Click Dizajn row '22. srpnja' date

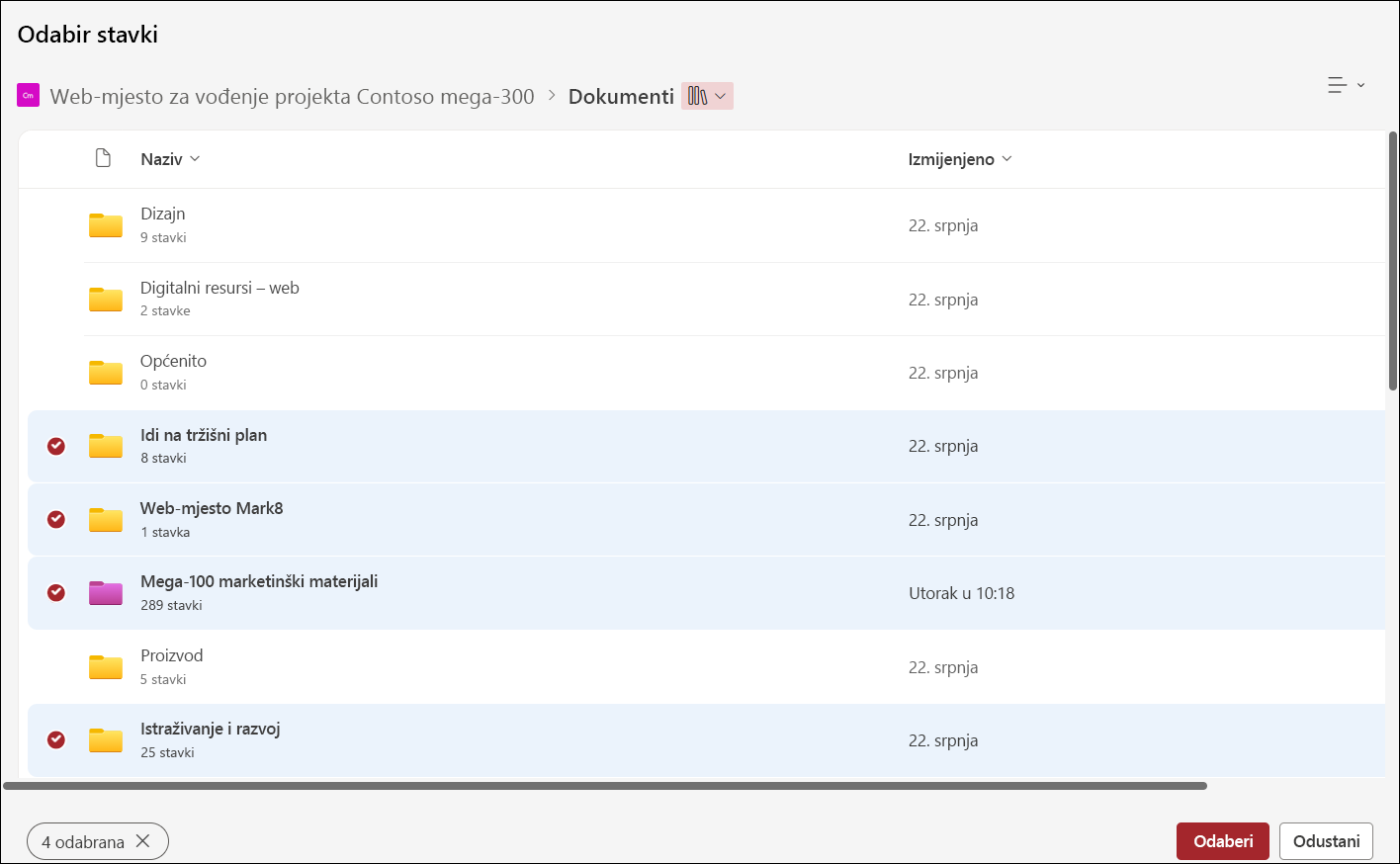pyautogui.click(x=943, y=225)
